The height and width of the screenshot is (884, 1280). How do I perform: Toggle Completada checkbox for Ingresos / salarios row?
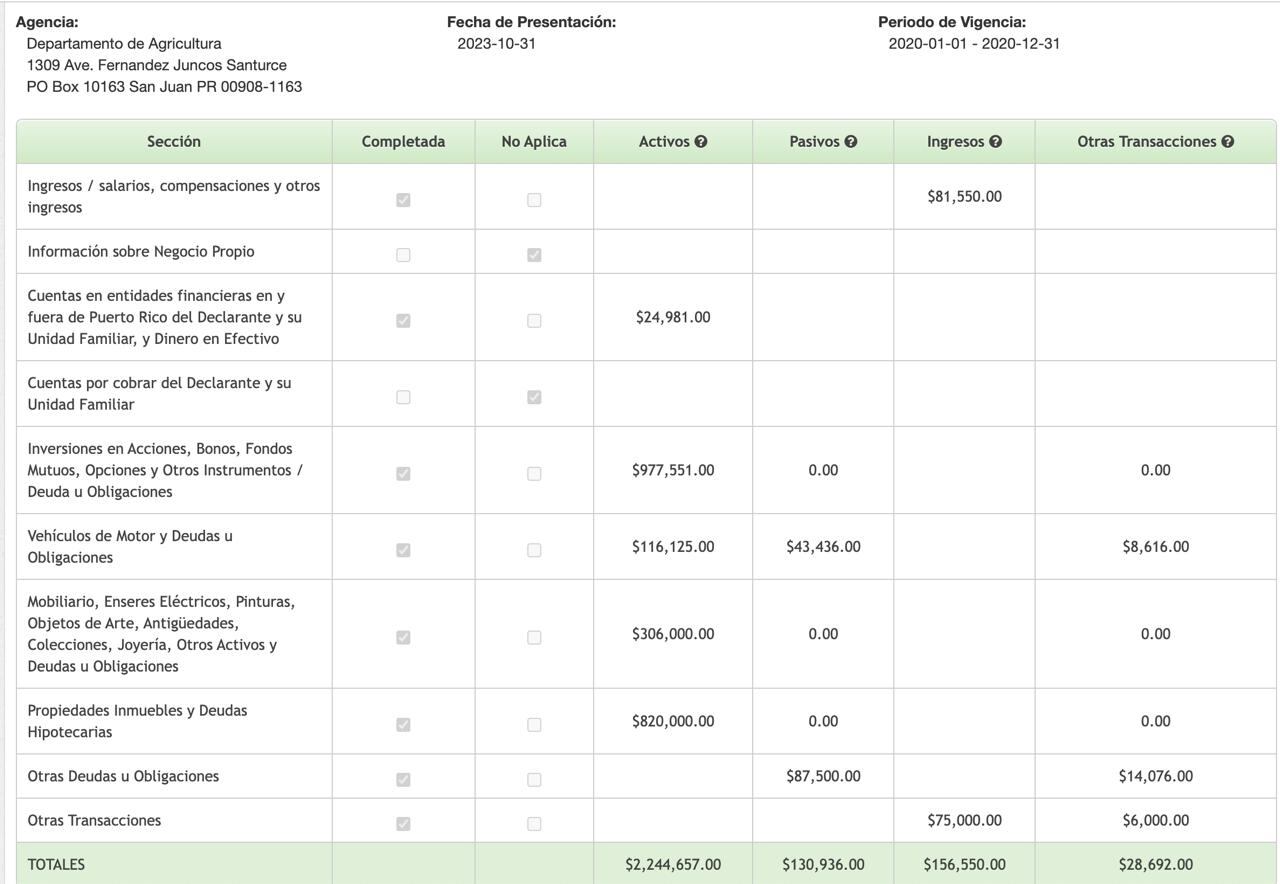click(403, 200)
